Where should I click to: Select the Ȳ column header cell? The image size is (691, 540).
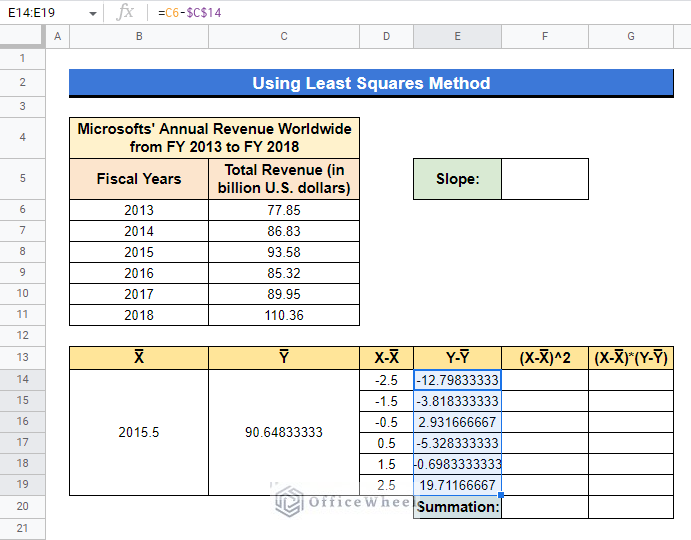(x=284, y=358)
